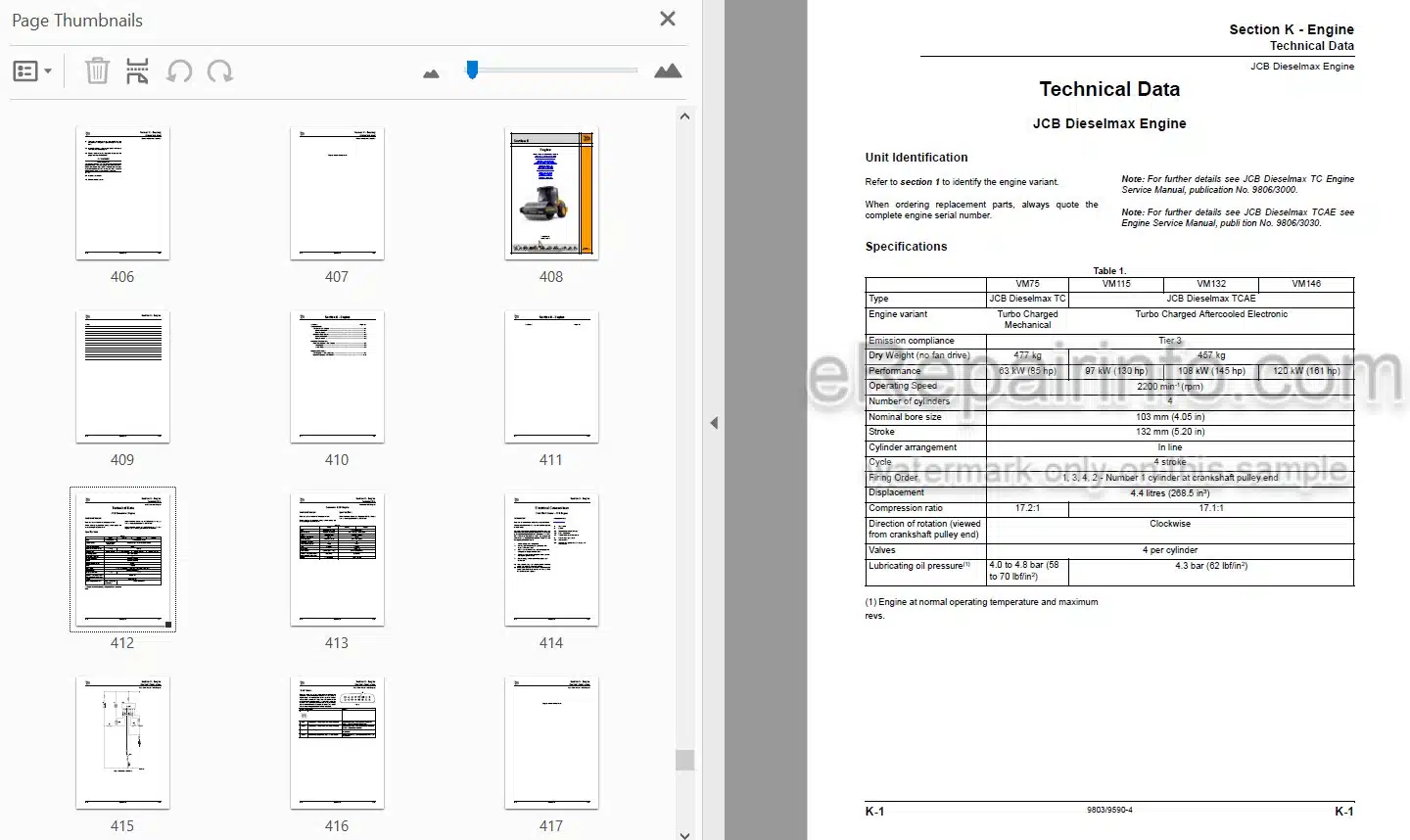This screenshot has width=1410, height=840.
Task: Jump to page 413 thumbnail
Action: click(337, 560)
